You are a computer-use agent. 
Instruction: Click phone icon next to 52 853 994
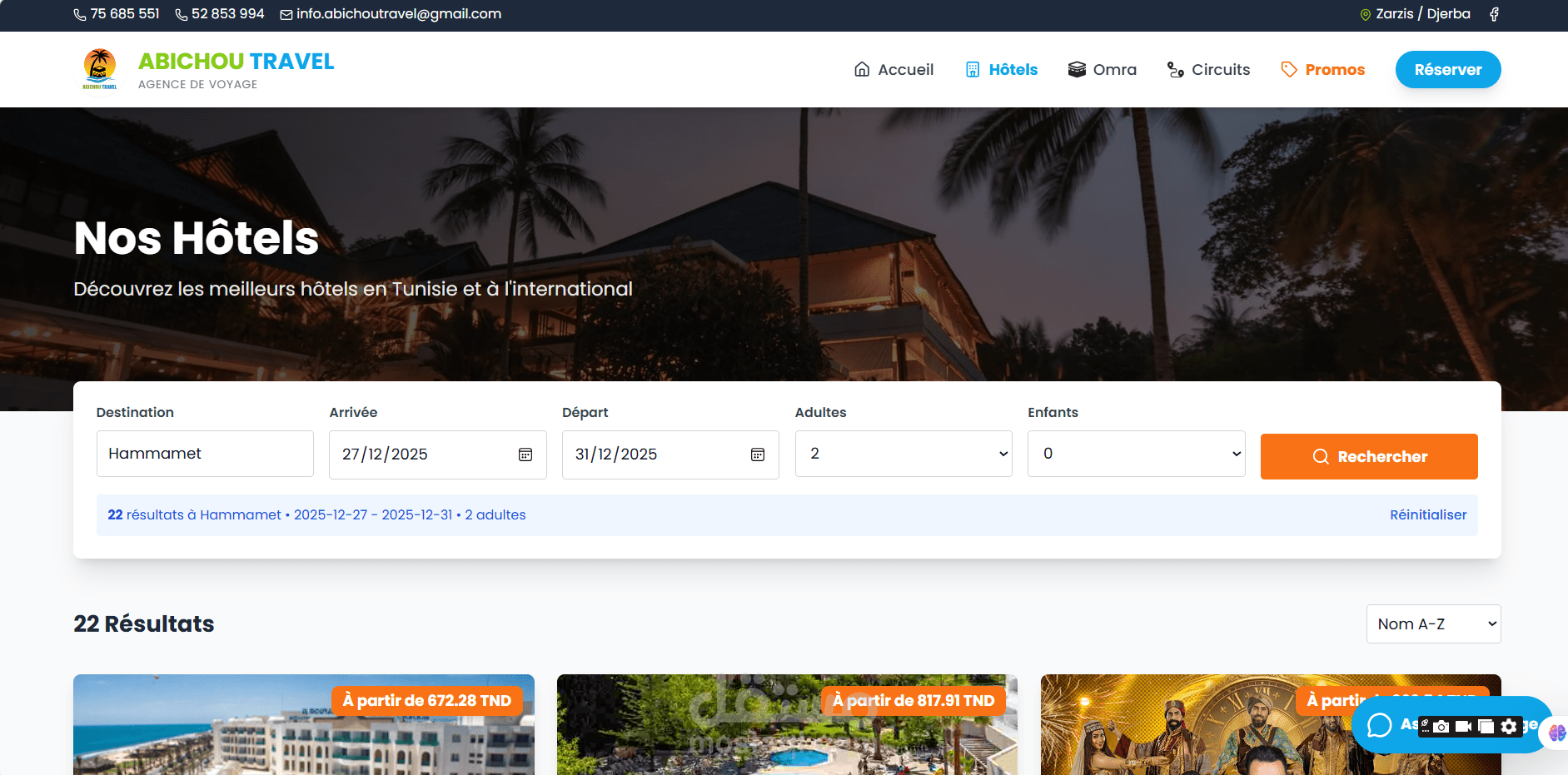182,15
